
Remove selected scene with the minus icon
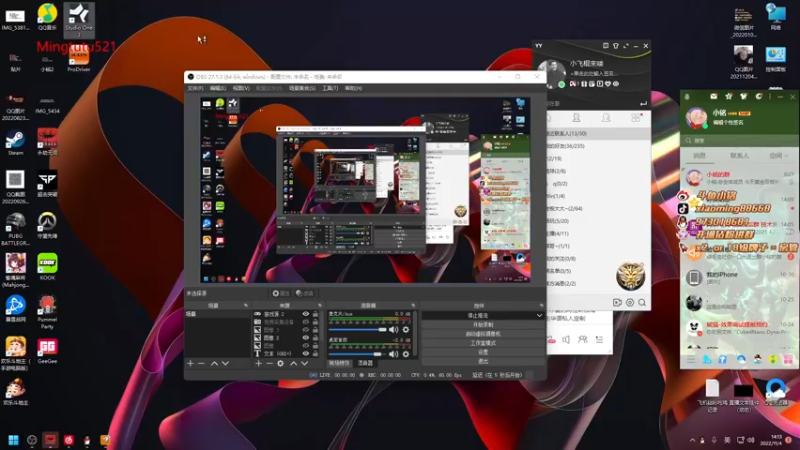point(202,363)
